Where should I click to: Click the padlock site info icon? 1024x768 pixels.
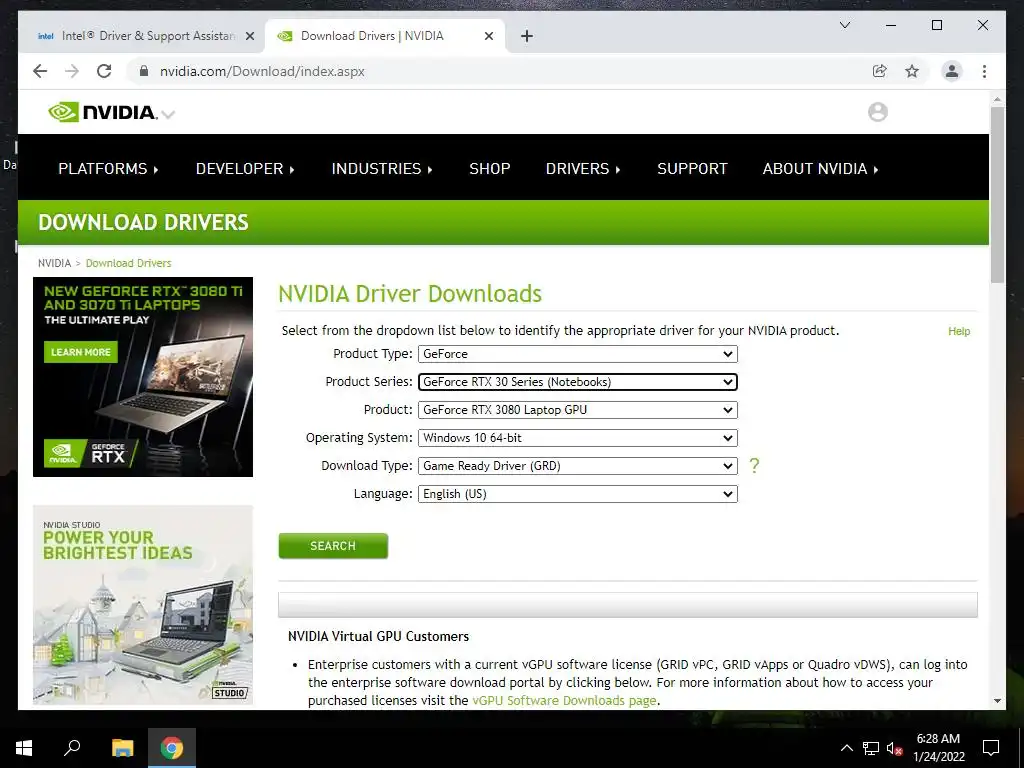point(144,71)
